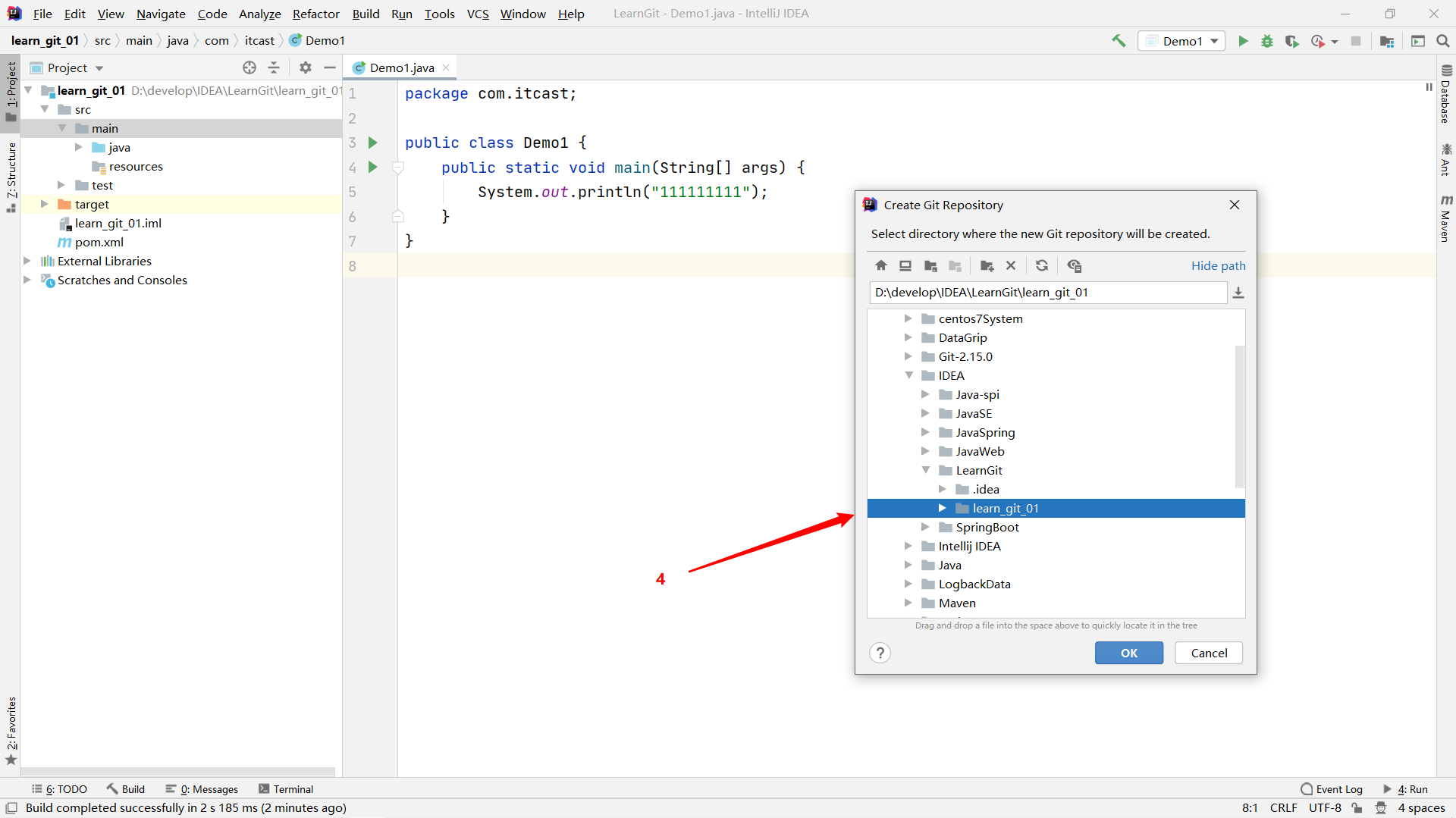The width and height of the screenshot is (1456, 818).
Task: Open the Maven side panel
Action: click(1446, 219)
